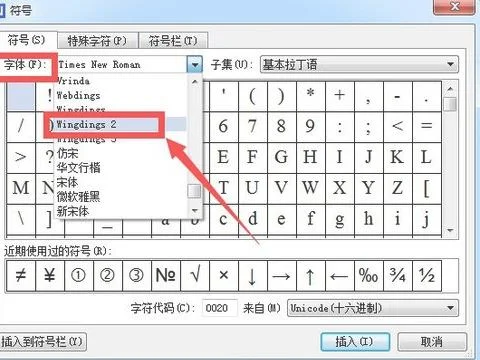
Task: Switch to the 特殊字符(P) tab
Action: 97,41
